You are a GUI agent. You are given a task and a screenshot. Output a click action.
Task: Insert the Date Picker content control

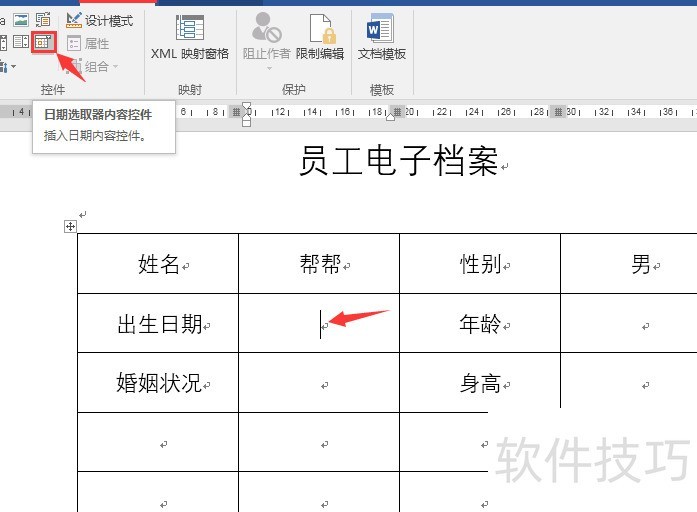pyautogui.click(x=44, y=42)
